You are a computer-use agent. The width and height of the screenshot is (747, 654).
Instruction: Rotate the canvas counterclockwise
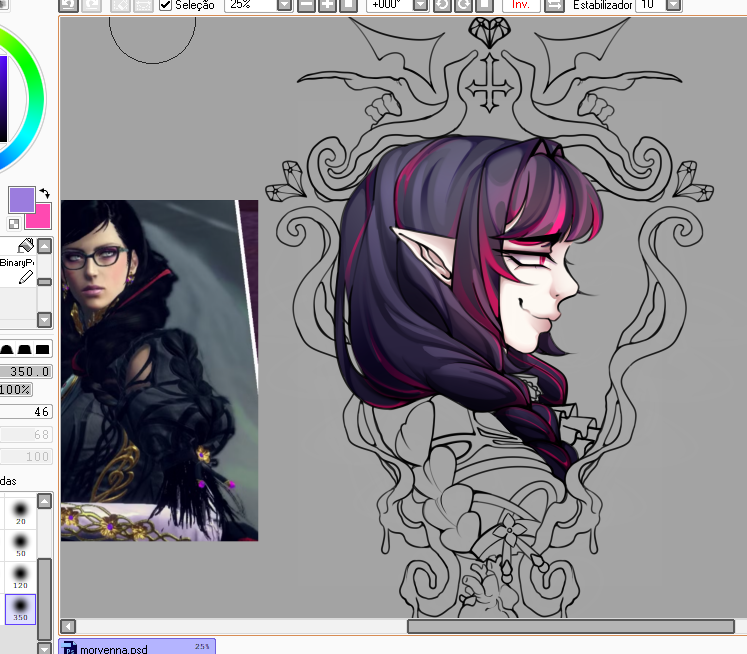click(443, 5)
